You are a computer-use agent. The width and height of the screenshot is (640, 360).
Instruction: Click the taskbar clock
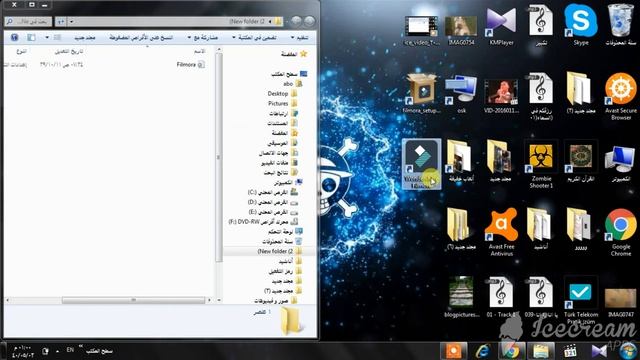pos(22,351)
